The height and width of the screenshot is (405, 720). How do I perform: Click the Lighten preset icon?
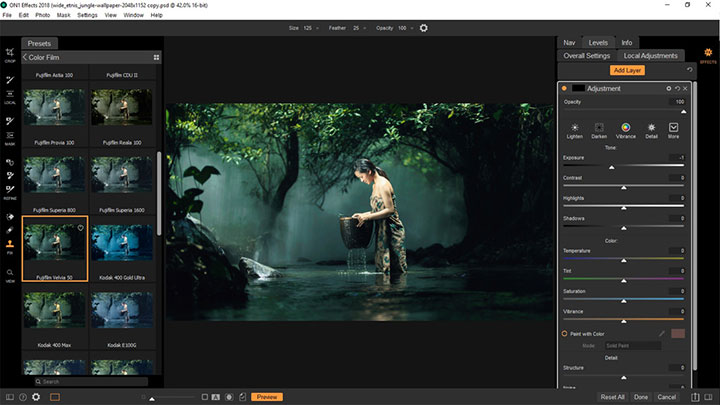(x=575, y=128)
